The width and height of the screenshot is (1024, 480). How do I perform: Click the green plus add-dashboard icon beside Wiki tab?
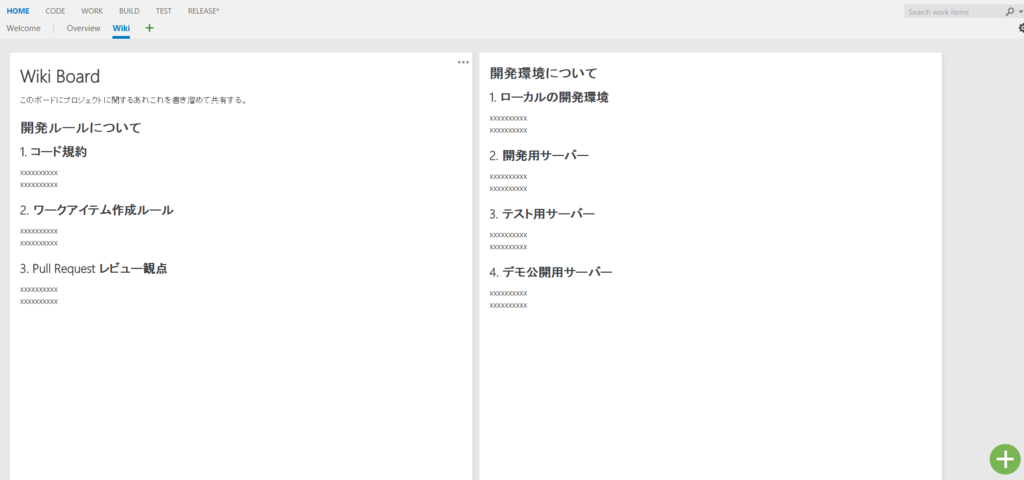point(150,28)
